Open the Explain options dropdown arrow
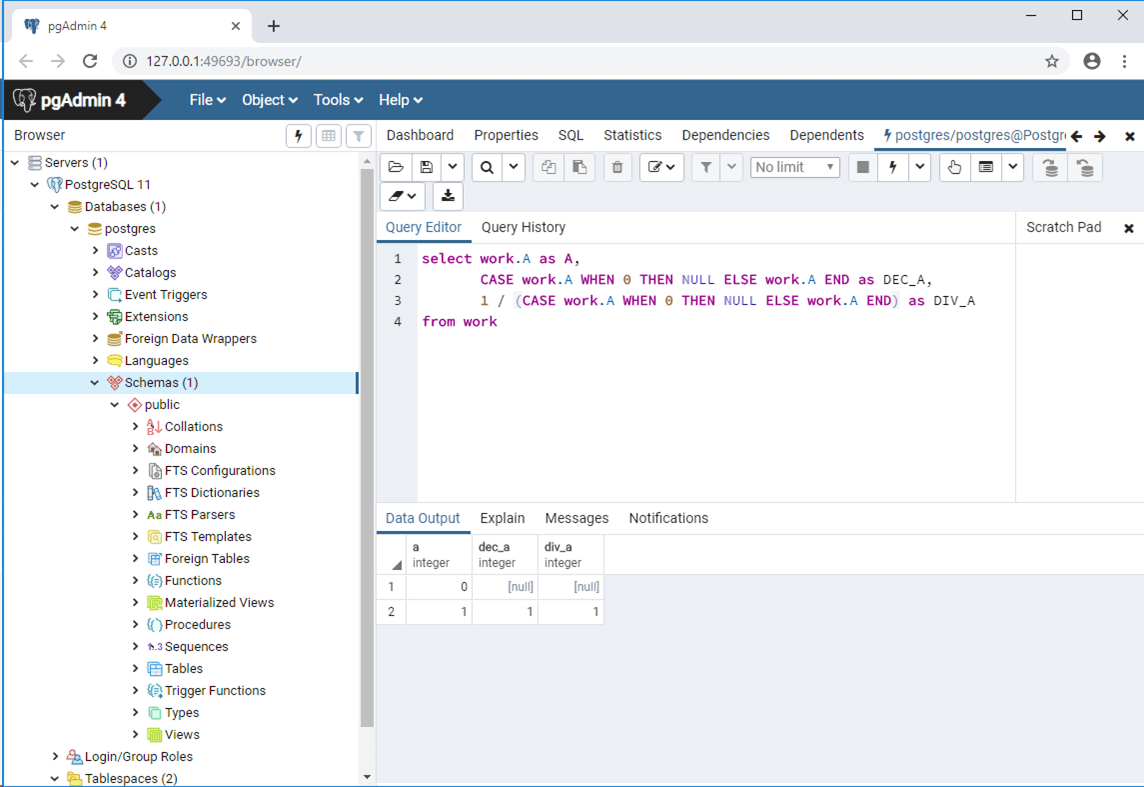 (x=1013, y=167)
